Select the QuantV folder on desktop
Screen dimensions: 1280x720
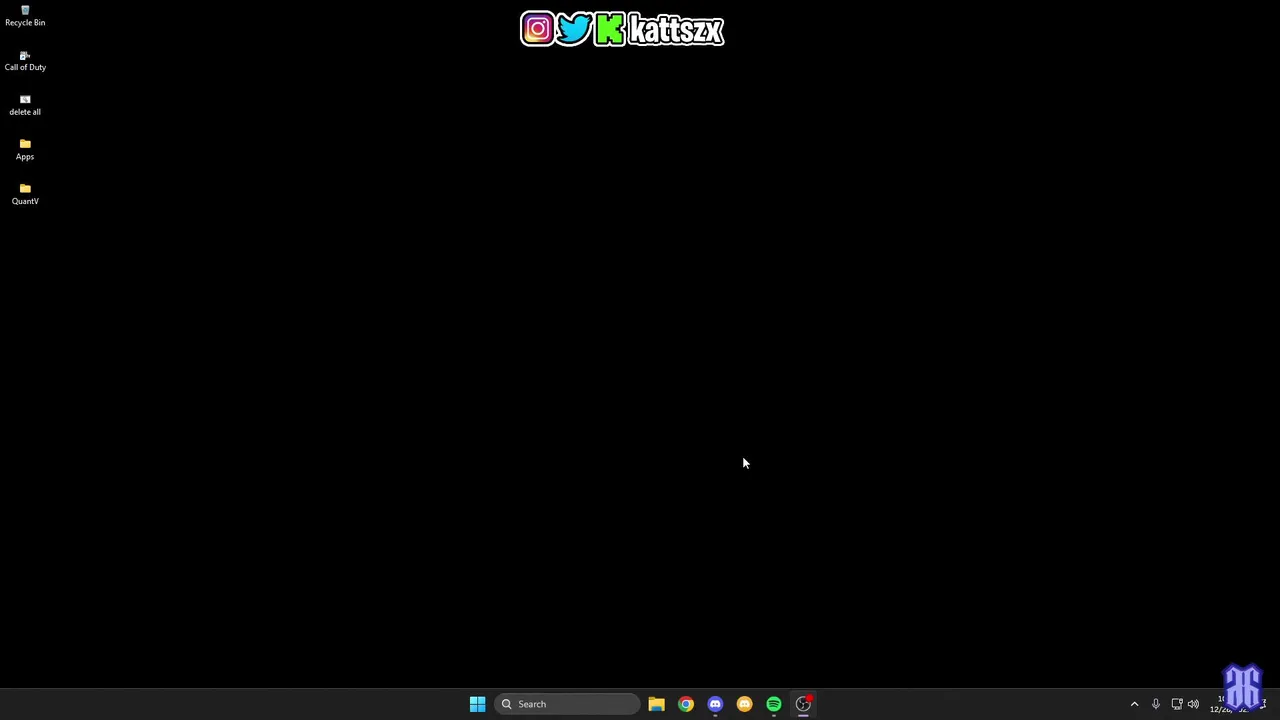(25, 195)
